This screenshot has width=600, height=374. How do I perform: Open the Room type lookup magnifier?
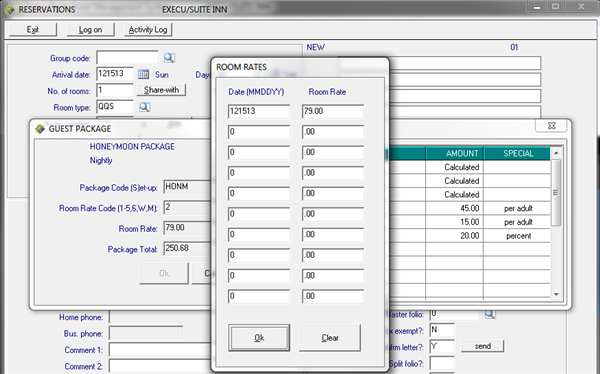pos(144,107)
